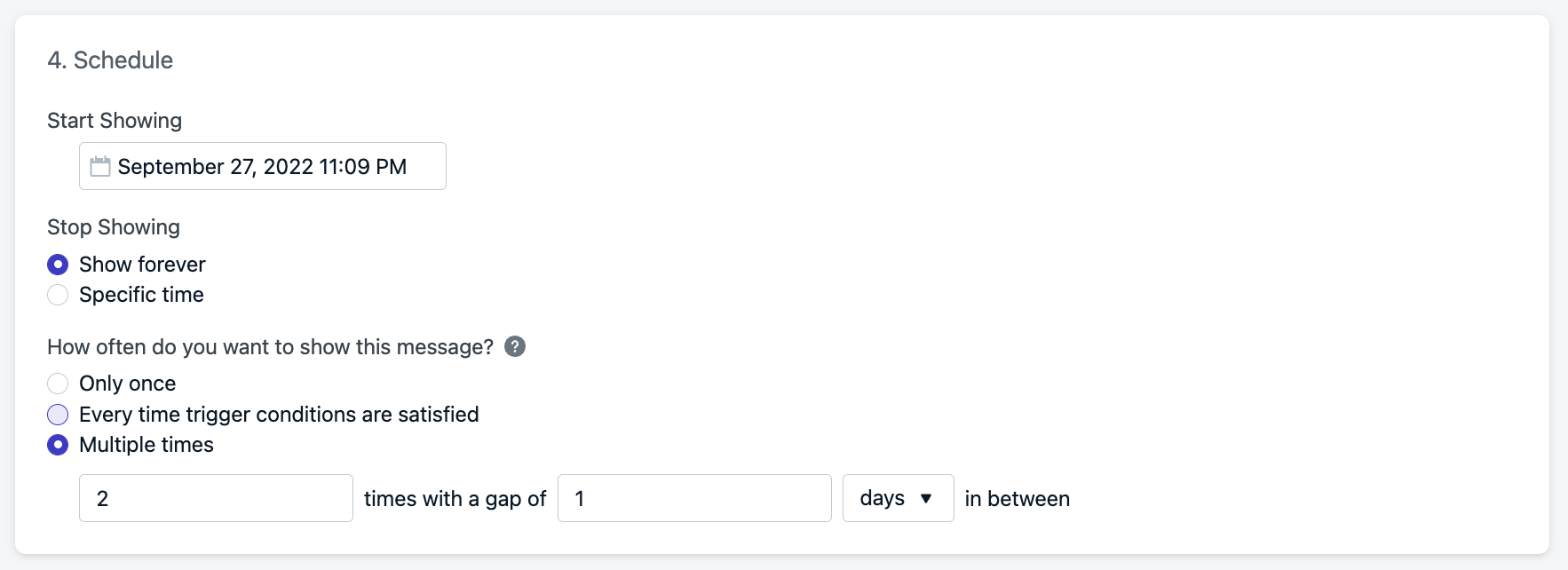Click the 4. Schedule section heading
The height and width of the screenshot is (570, 1568).
pos(110,60)
